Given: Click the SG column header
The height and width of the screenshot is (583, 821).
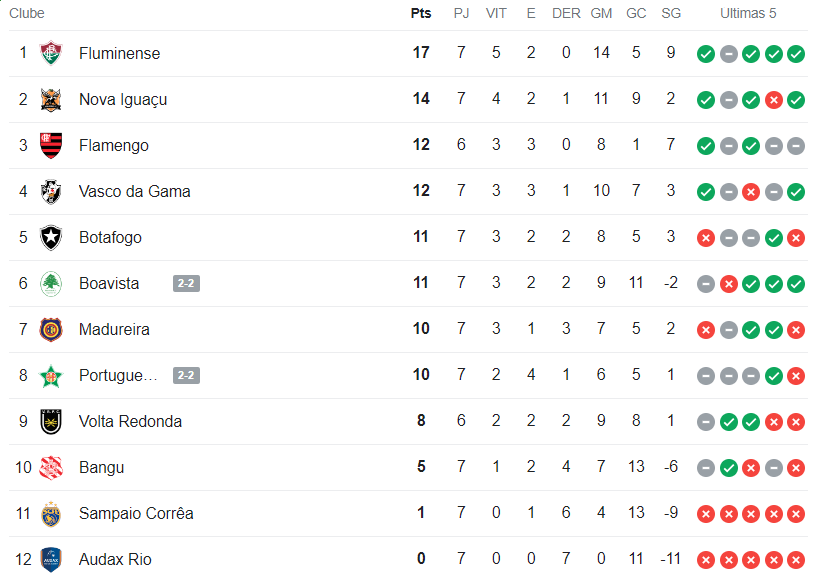Looking at the screenshot, I should 671,13.
